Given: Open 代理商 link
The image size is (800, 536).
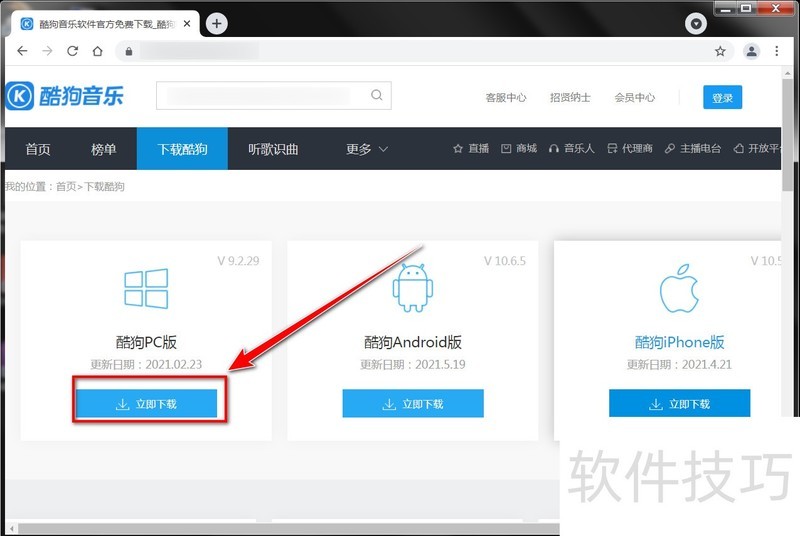Looking at the screenshot, I should coord(630,148).
